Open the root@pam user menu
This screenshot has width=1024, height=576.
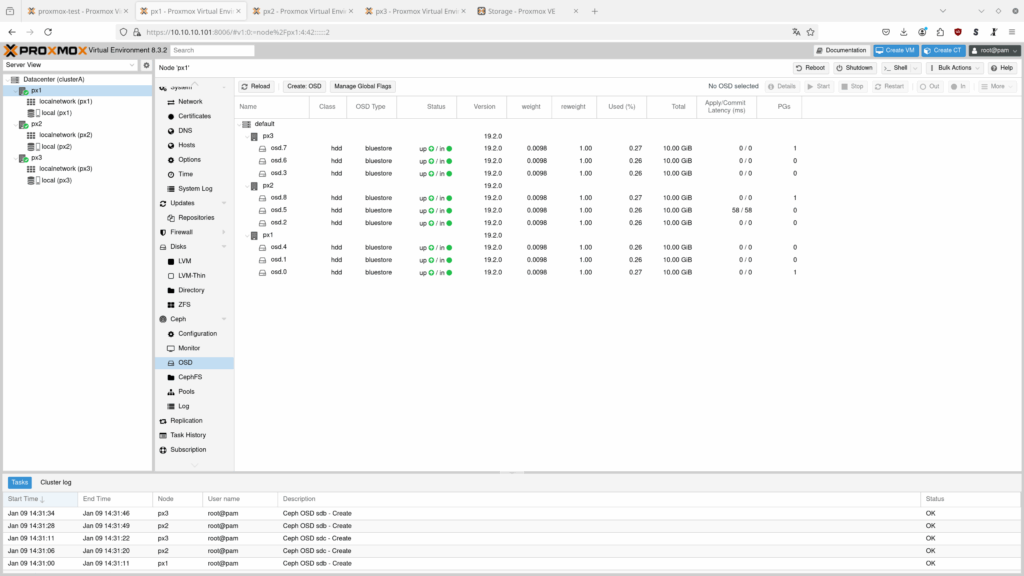(994, 50)
